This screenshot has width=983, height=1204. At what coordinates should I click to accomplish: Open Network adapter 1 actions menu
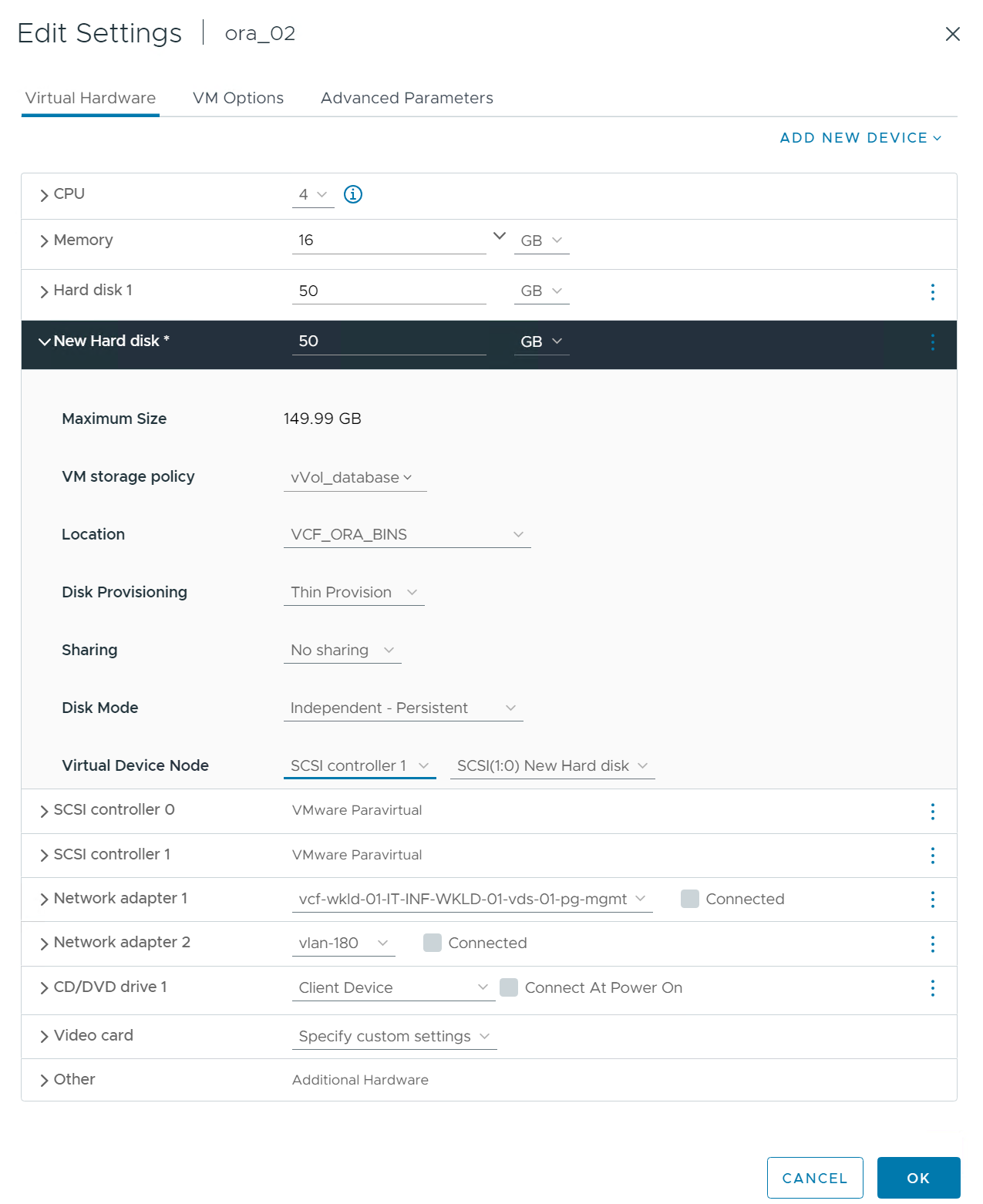click(x=932, y=900)
